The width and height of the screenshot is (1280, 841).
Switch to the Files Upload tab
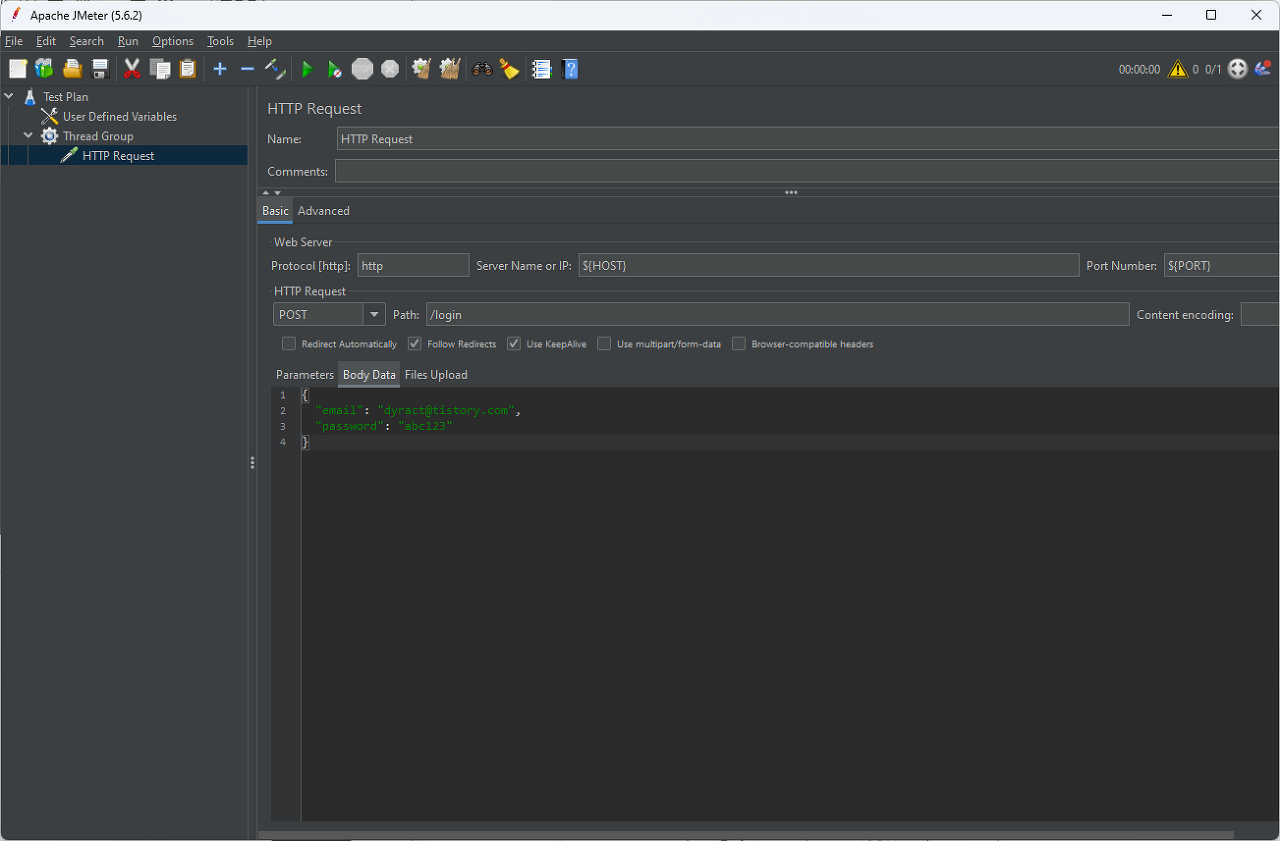[436, 375]
